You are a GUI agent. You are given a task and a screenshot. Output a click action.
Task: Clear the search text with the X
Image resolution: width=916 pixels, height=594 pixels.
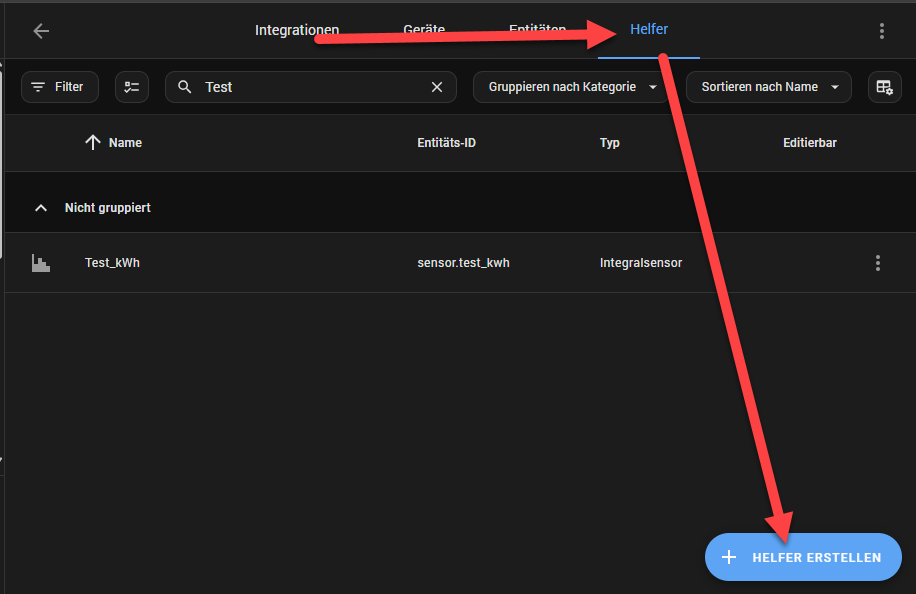[436, 87]
